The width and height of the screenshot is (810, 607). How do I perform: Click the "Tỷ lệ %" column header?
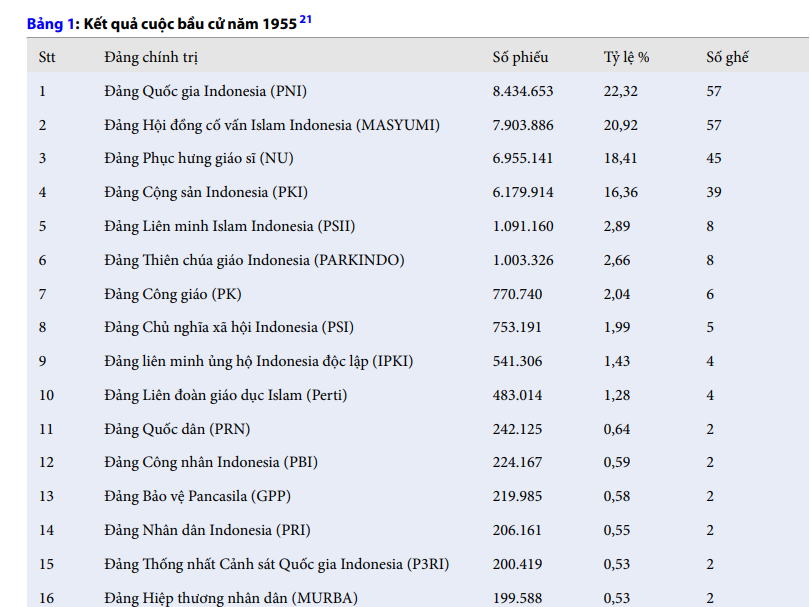click(627, 57)
